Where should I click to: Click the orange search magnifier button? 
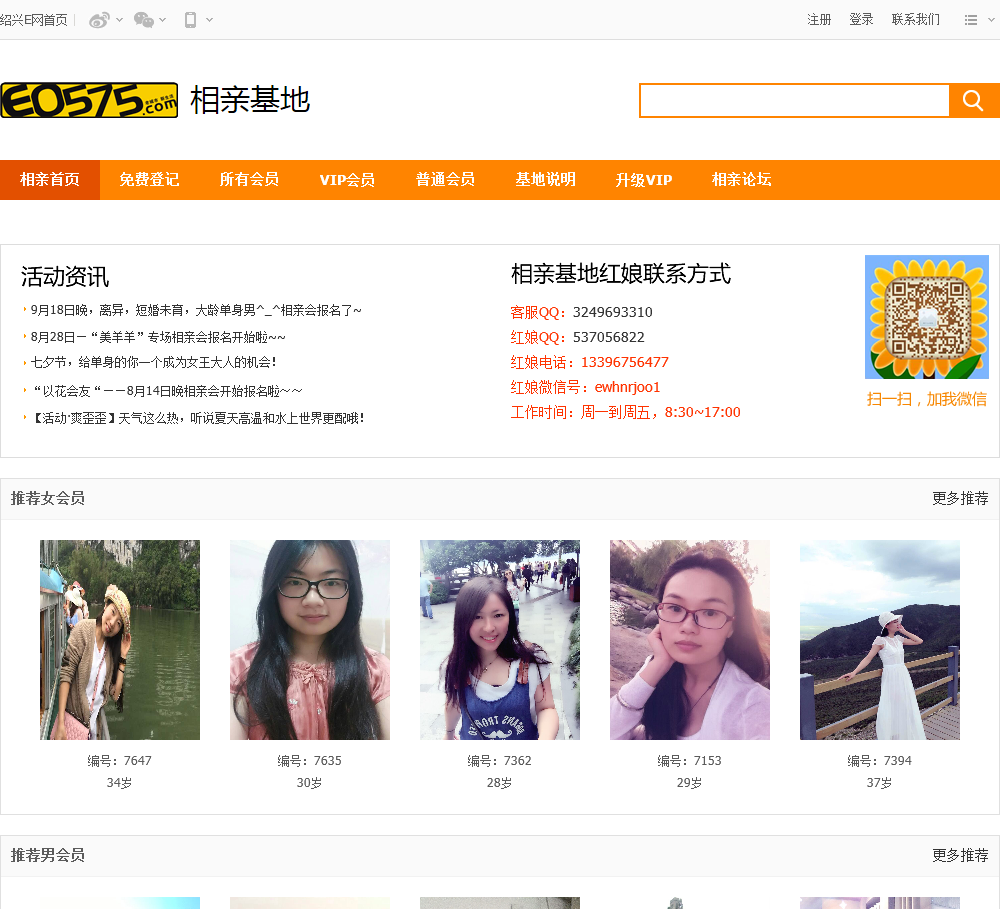pyautogui.click(x=973, y=100)
